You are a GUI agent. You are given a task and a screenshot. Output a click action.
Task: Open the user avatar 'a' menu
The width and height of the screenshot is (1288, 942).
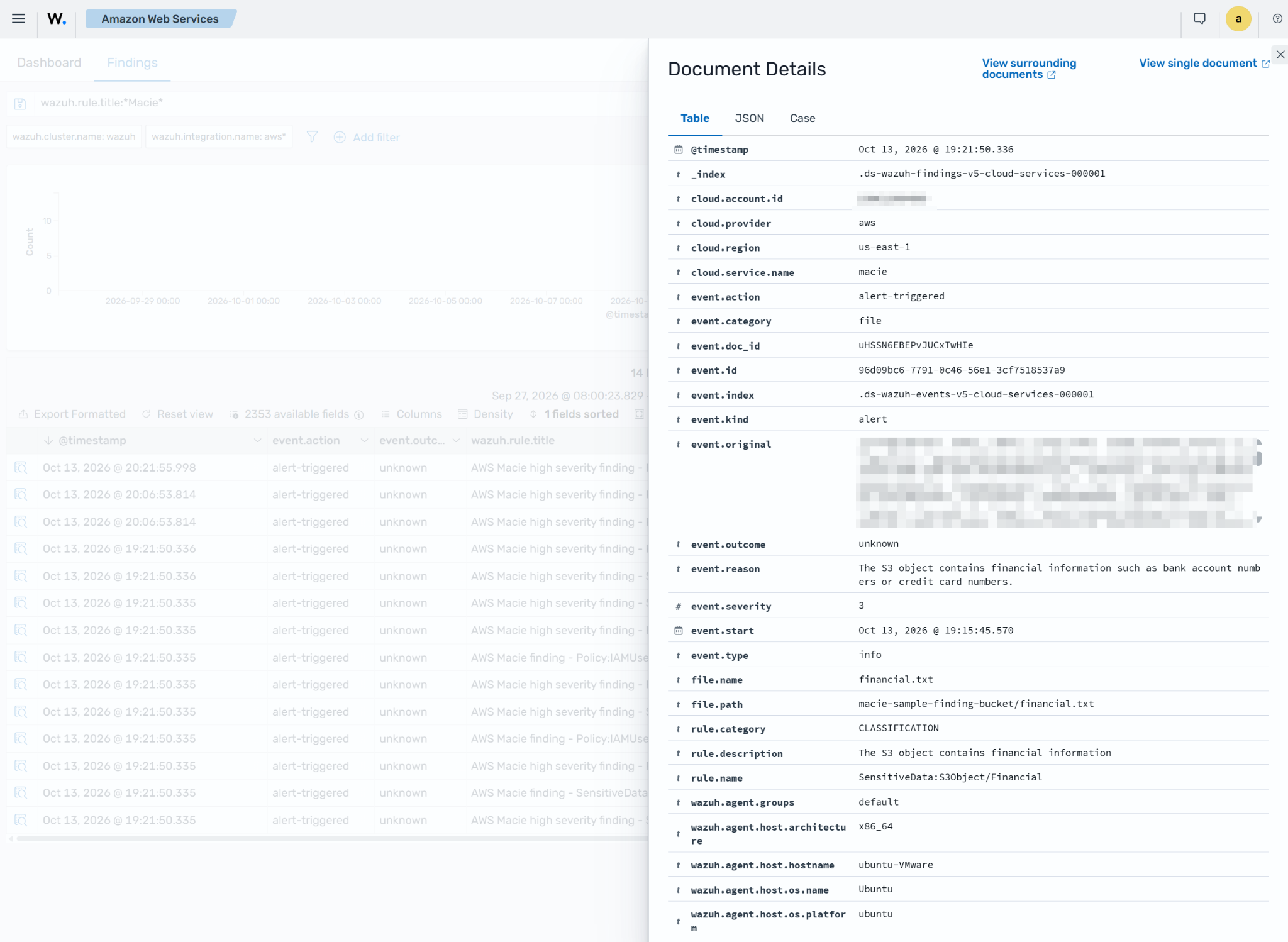(x=1238, y=19)
